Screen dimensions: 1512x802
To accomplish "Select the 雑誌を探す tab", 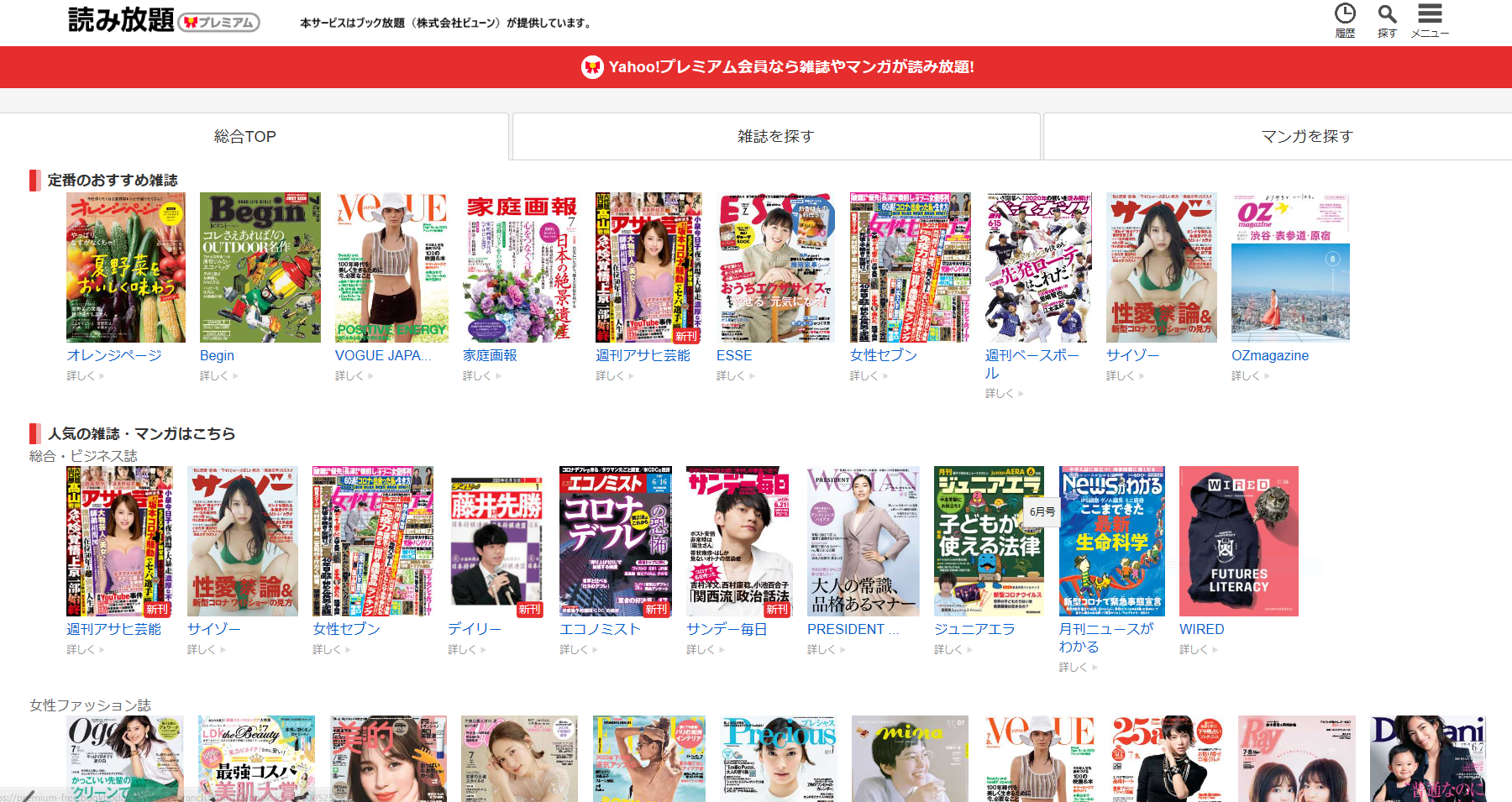I will coord(775,136).
